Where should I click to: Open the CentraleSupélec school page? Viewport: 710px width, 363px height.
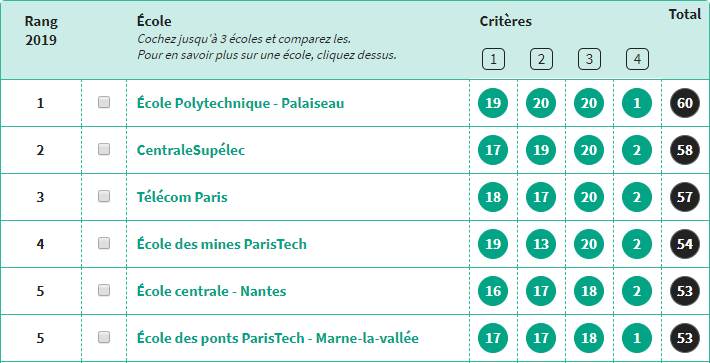click(x=191, y=150)
